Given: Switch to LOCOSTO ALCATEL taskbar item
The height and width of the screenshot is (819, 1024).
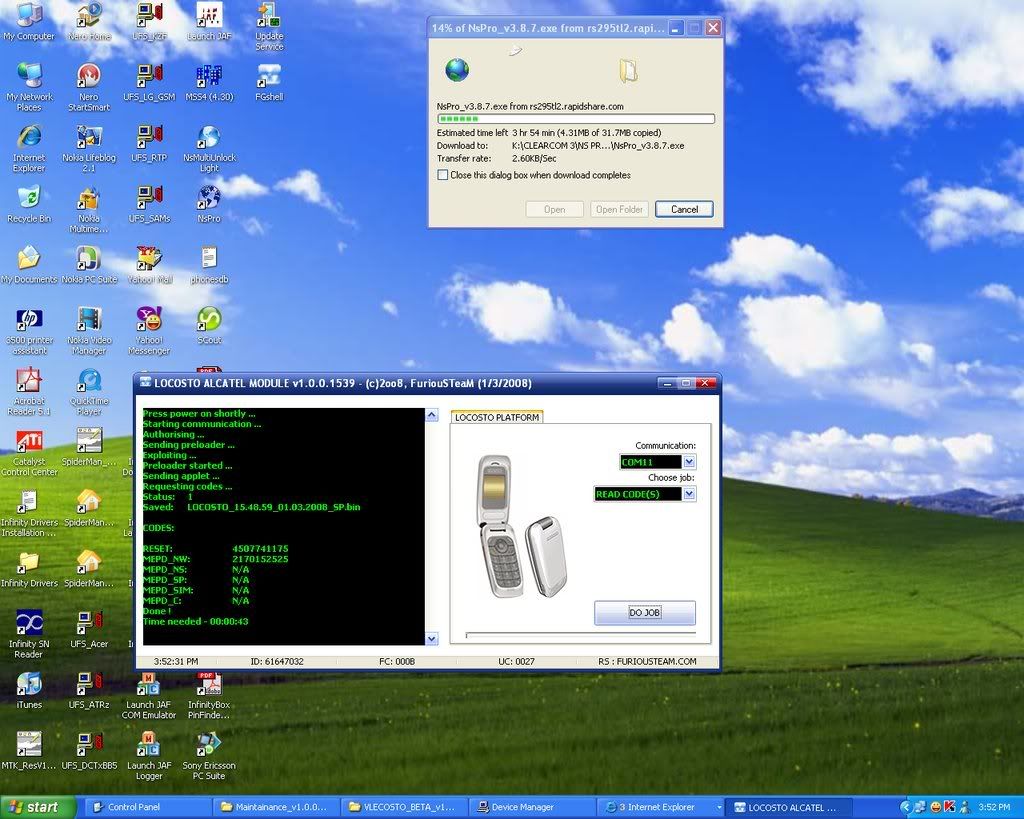Looking at the screenshot, I should coord(790,807).
